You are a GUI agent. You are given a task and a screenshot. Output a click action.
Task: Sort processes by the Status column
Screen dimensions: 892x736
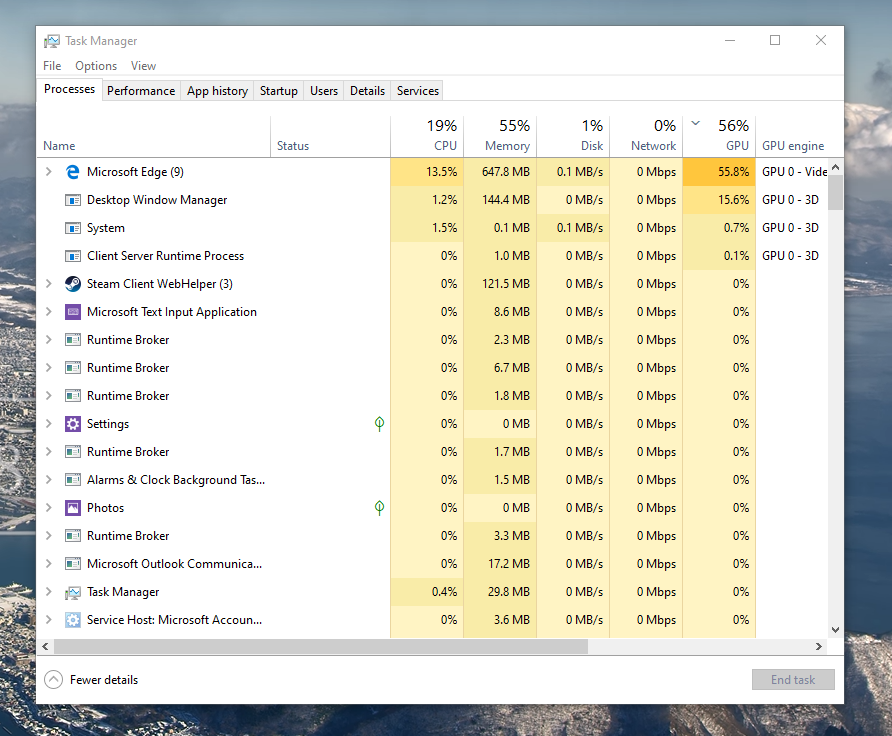pos(331,137)
